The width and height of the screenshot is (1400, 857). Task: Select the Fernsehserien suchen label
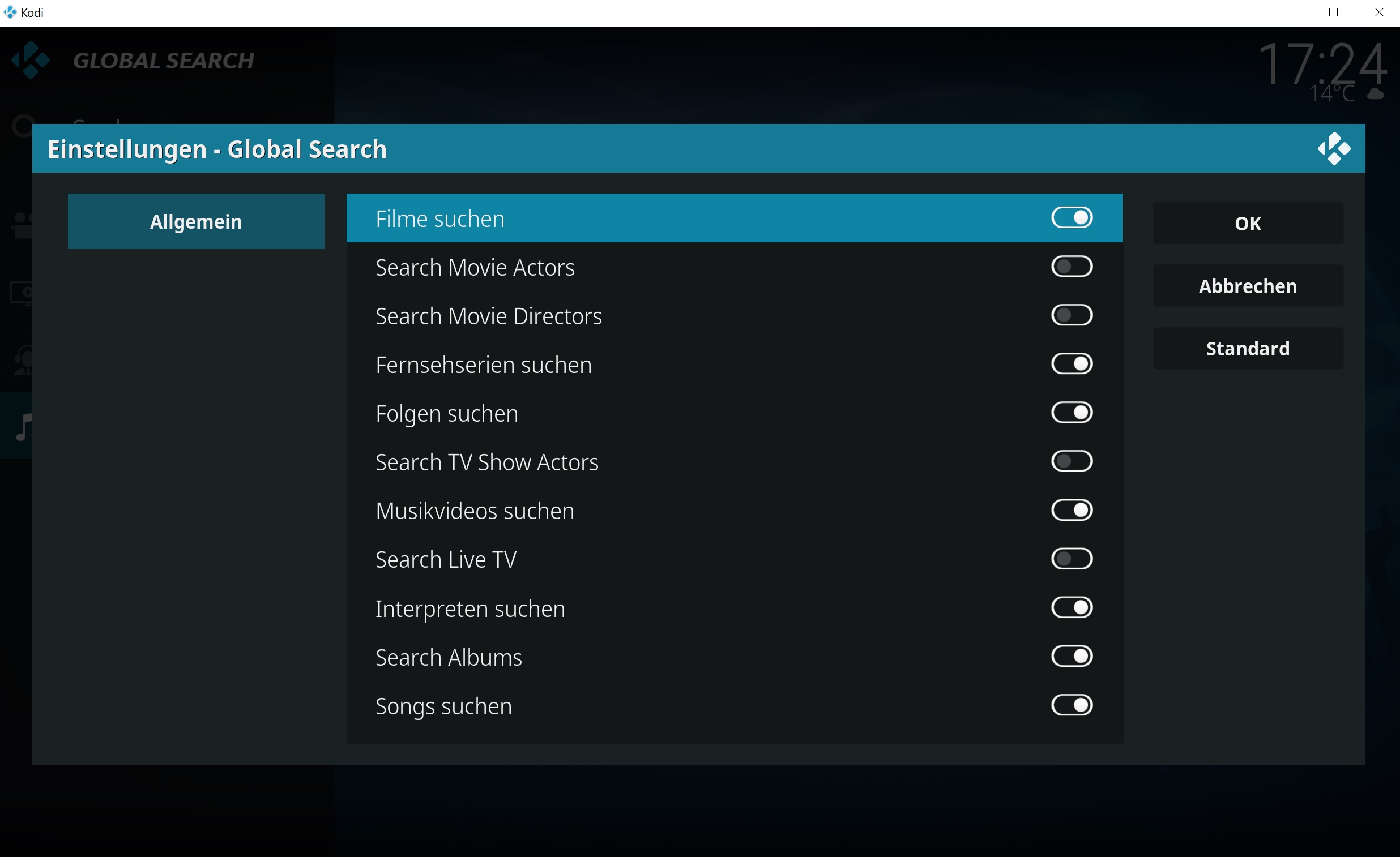(x=484, y=365)
